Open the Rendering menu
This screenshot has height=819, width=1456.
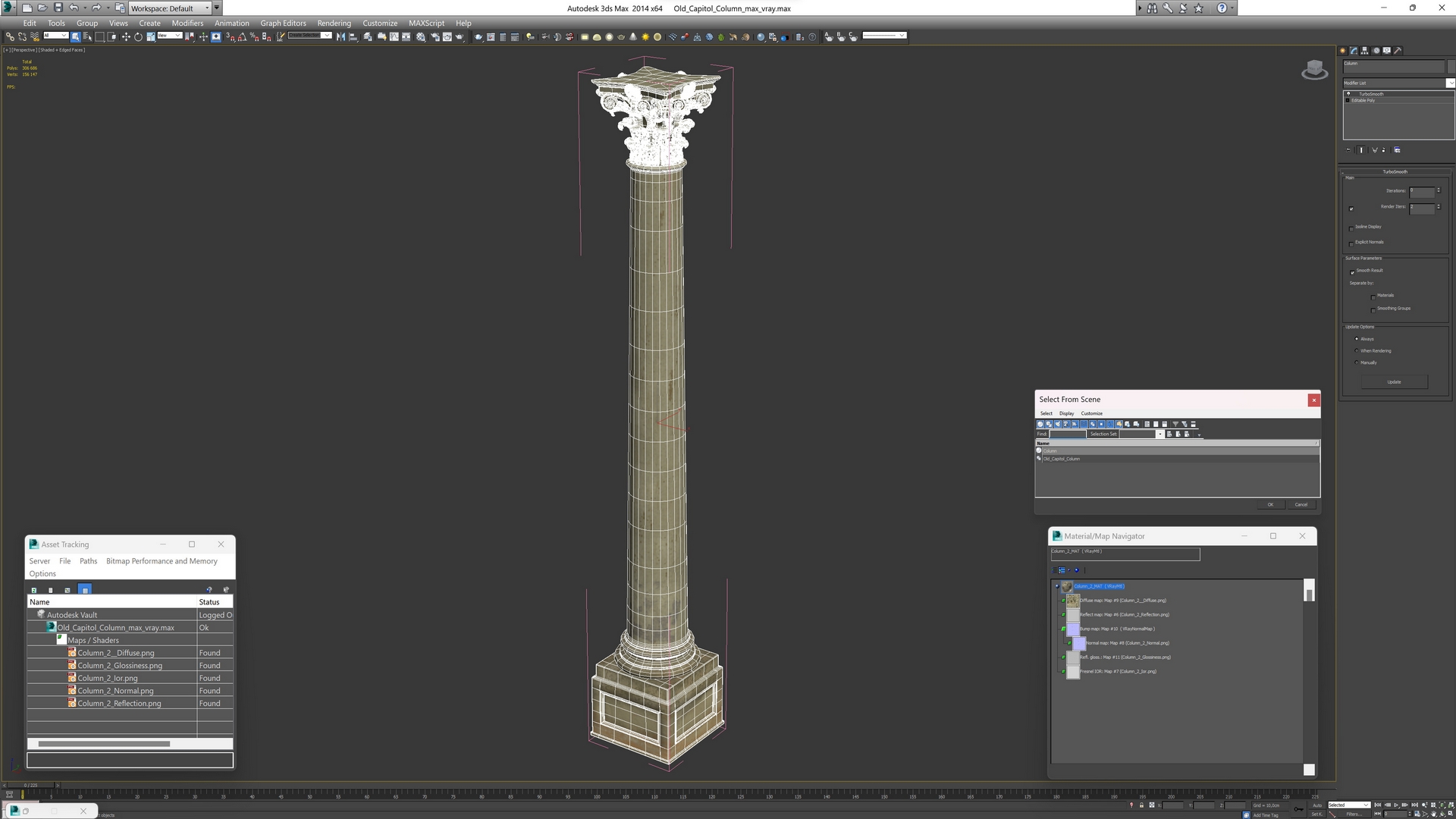pyautogui.click(x=334, y=23)
